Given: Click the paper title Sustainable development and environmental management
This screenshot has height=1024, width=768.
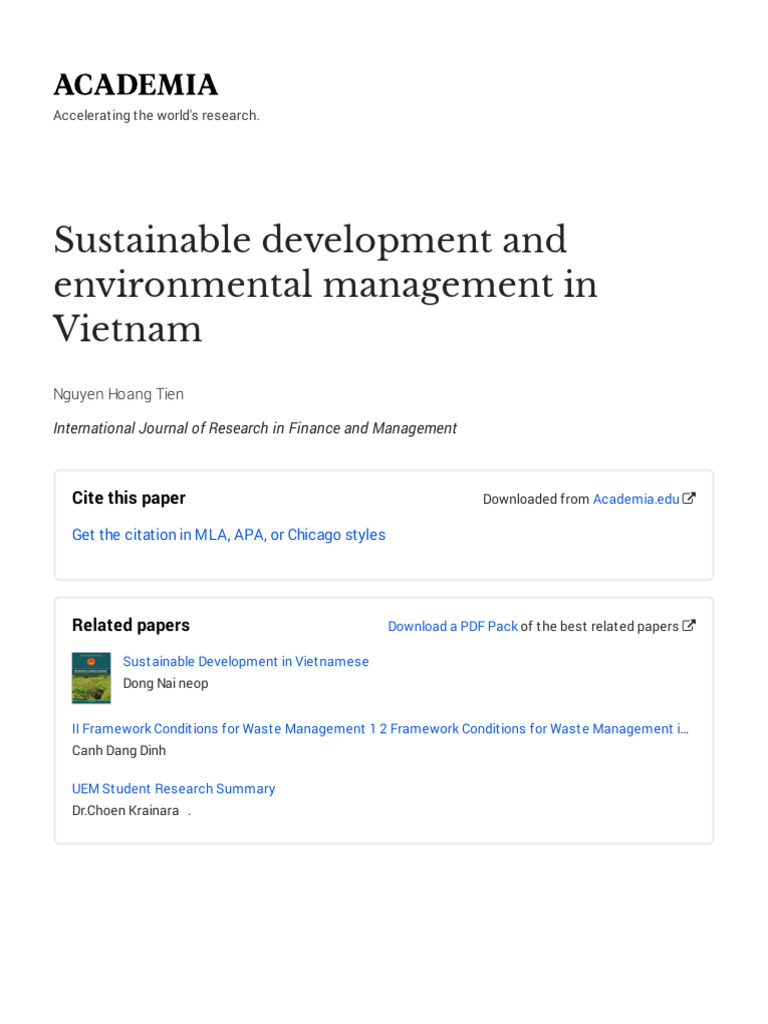Looking at the screenshot, I should coord(325,283).
